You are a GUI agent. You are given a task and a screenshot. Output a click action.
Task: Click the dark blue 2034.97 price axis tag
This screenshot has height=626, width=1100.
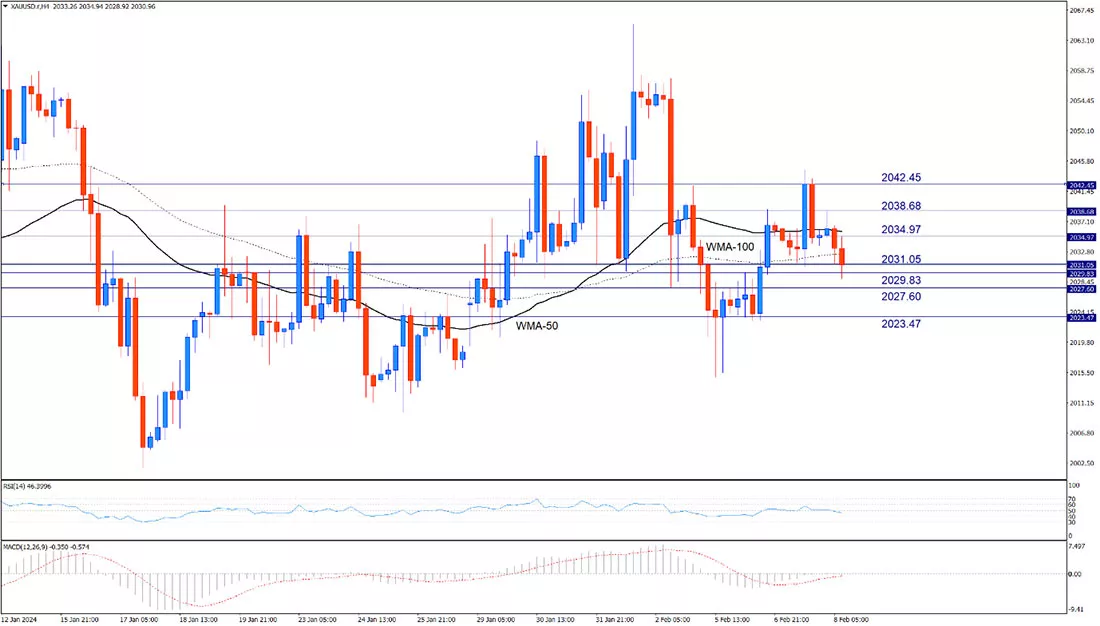click(1081, 237)
